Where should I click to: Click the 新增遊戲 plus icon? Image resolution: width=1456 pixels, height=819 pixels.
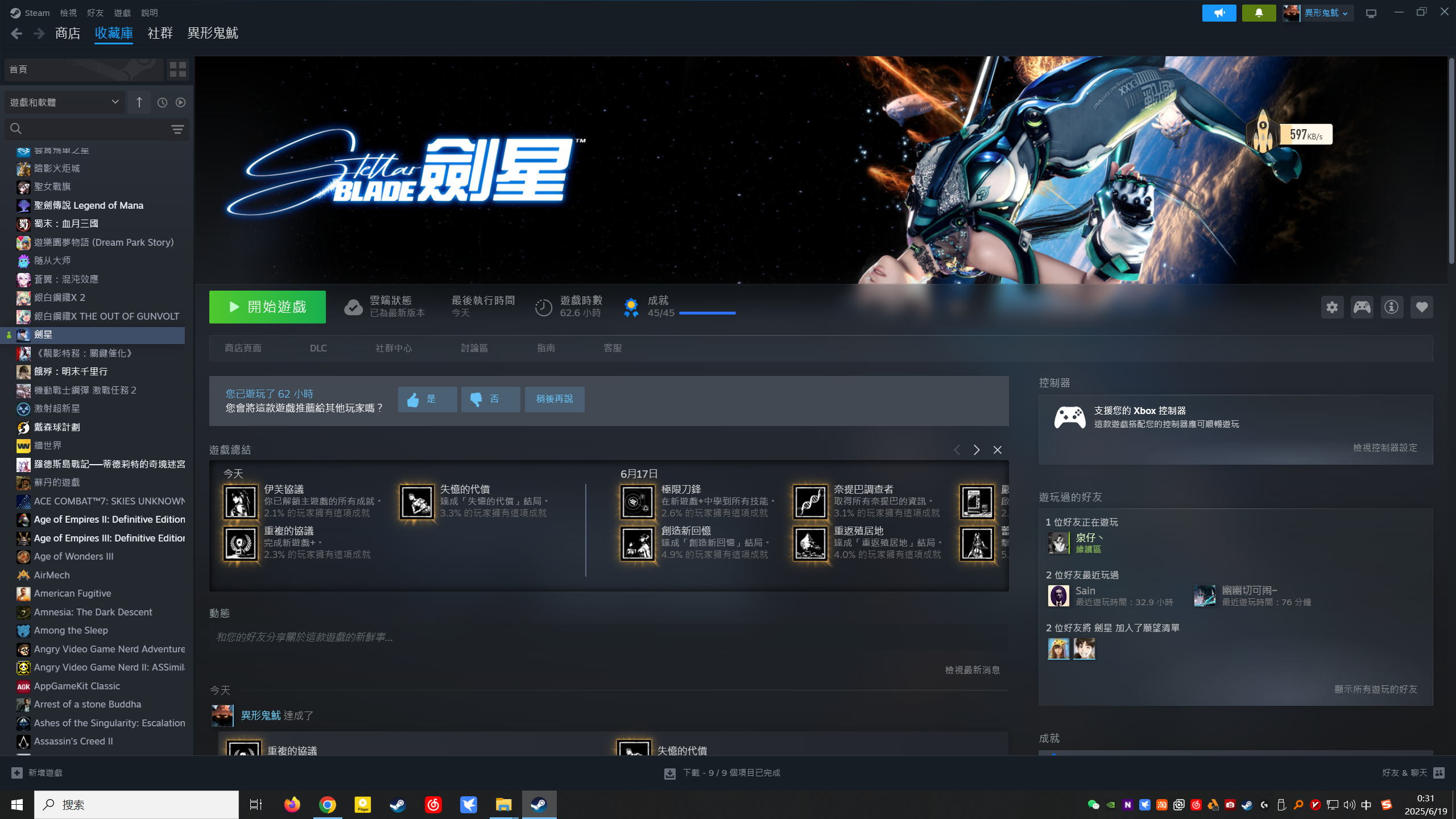(17, 773)
